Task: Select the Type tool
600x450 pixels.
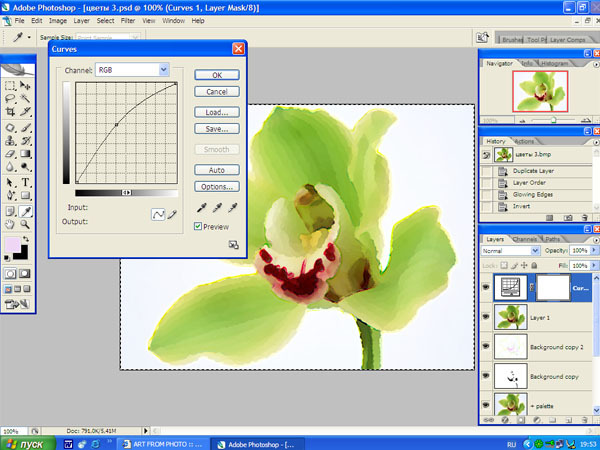Action: (x=25, y=183)
